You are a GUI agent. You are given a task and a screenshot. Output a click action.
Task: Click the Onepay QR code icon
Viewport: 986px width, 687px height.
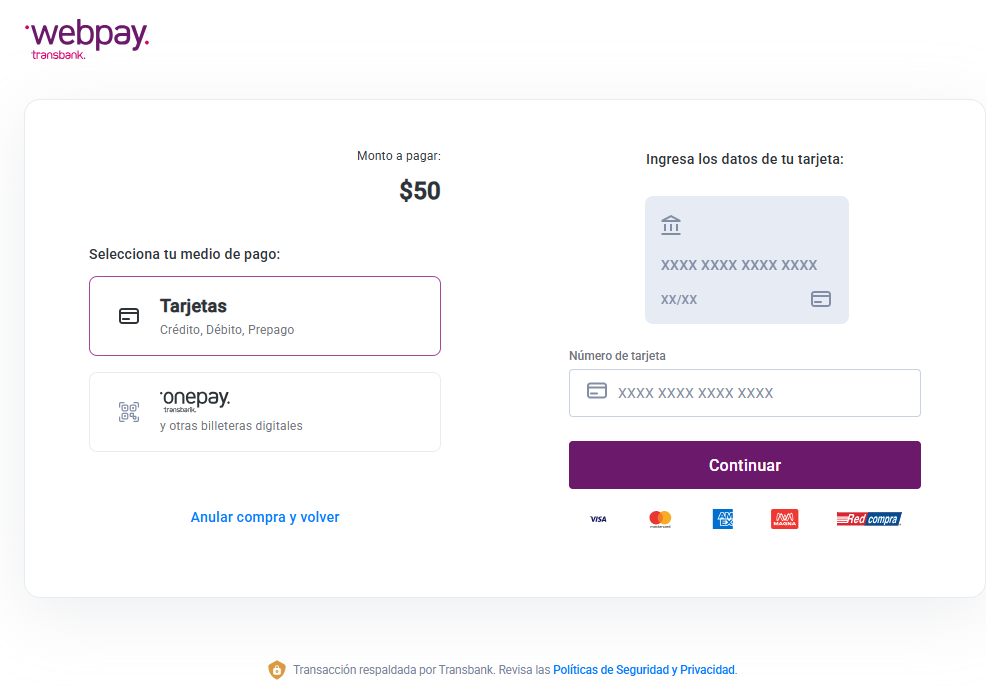(x=129, y=411)
